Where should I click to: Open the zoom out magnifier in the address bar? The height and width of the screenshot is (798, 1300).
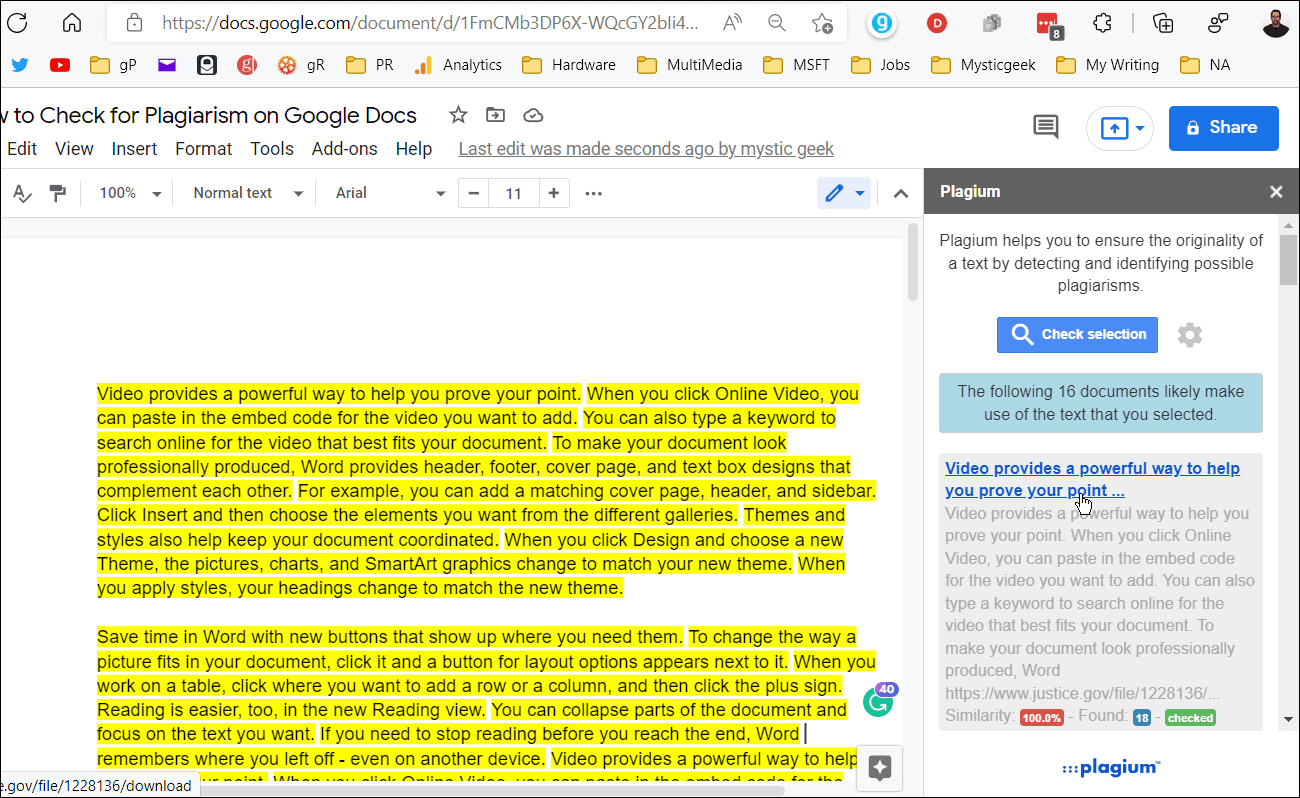pos(776,23)
